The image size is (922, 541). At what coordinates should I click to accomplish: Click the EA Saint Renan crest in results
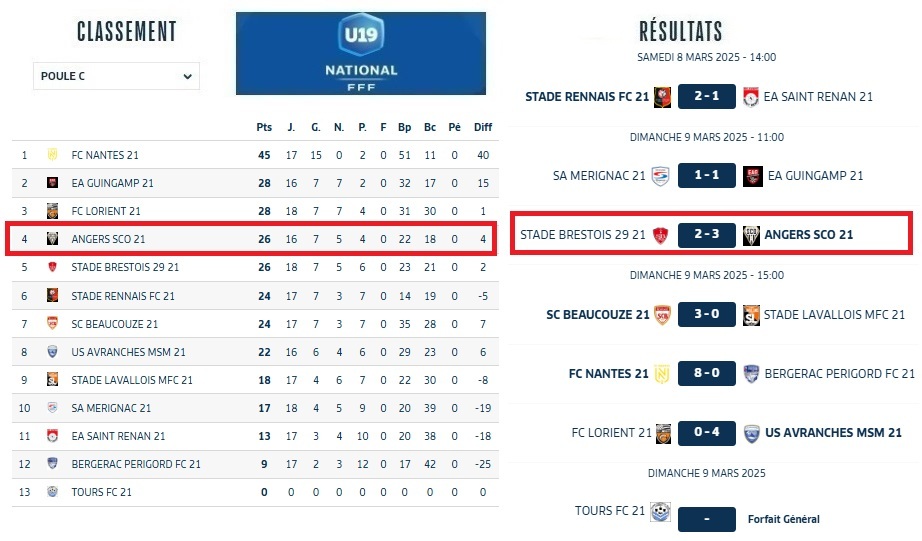(x=751, y=97)
